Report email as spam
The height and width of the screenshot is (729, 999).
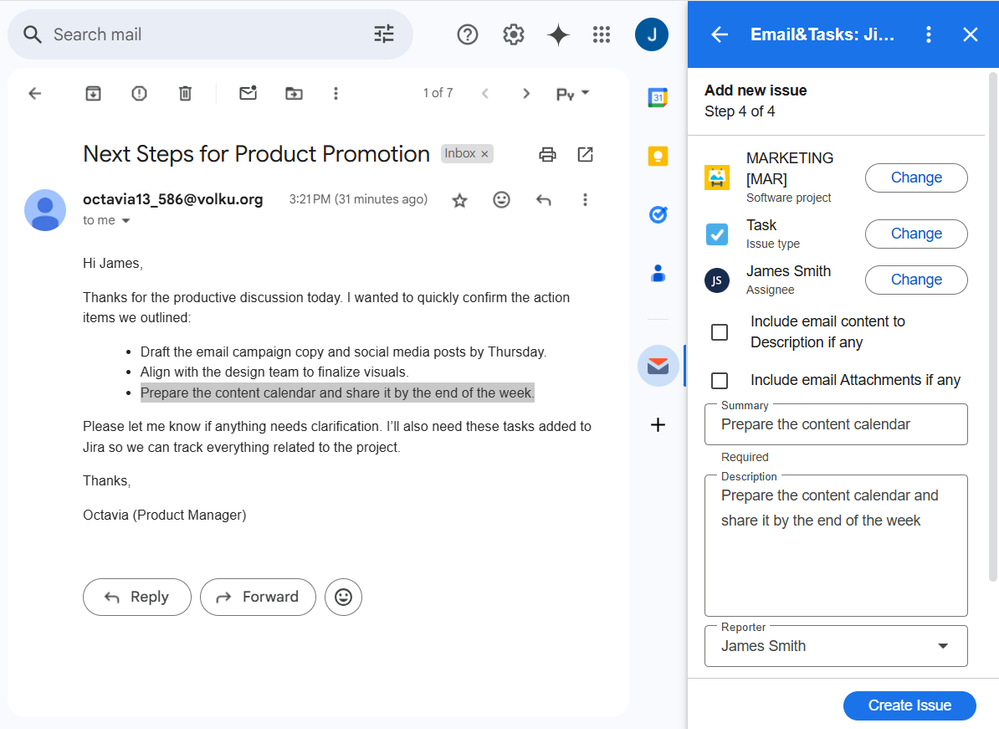click(x=139, y=94)
